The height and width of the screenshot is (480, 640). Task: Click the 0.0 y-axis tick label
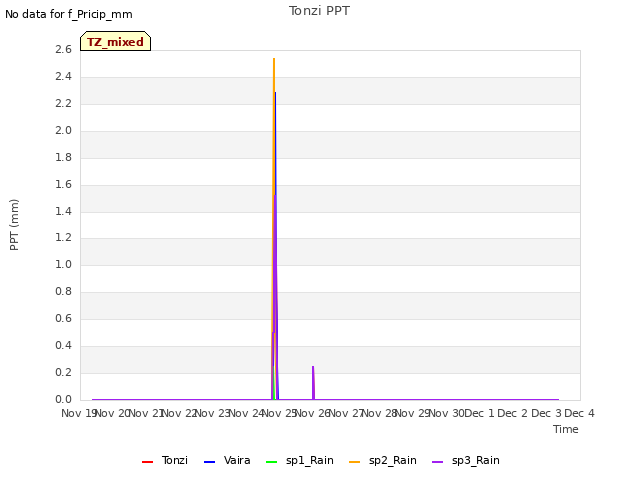click(64, 400)
